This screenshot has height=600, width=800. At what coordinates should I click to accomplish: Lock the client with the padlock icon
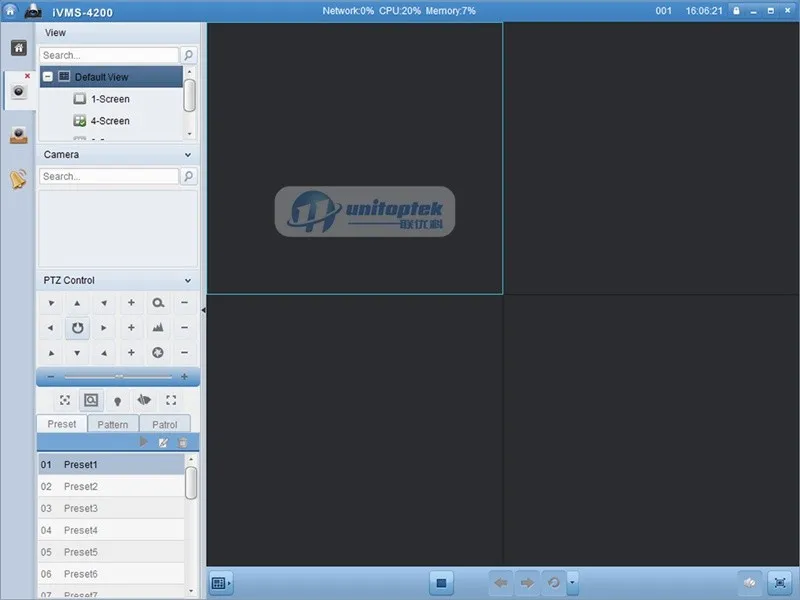(736, 11)
